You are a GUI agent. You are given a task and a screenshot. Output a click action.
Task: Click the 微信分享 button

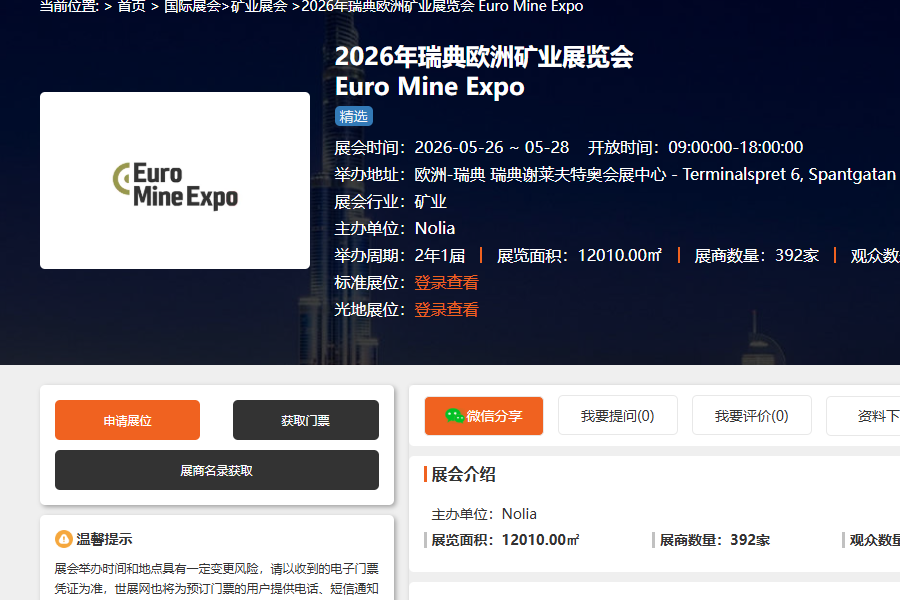point(484,416)
